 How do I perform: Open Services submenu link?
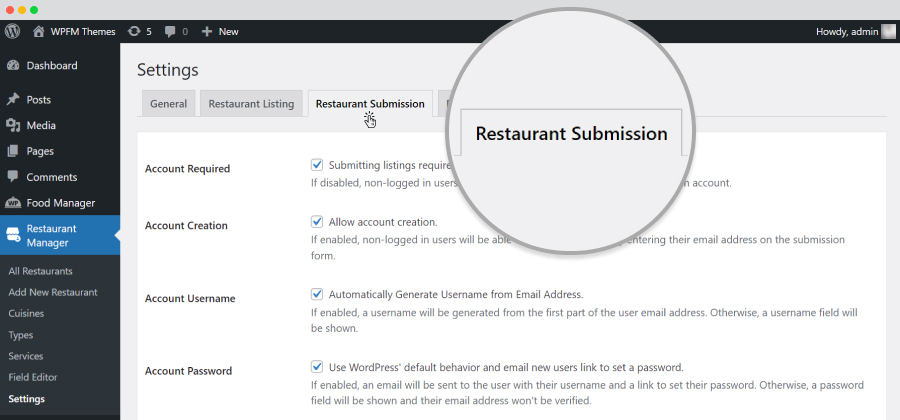tap(26, 356)
